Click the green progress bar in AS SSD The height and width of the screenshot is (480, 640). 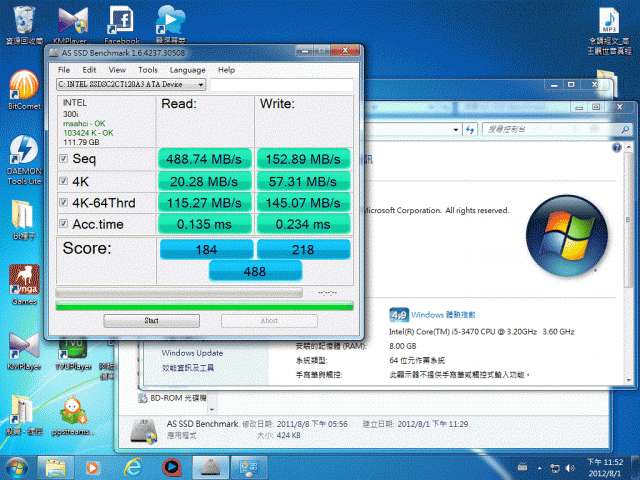coord(204,306)
